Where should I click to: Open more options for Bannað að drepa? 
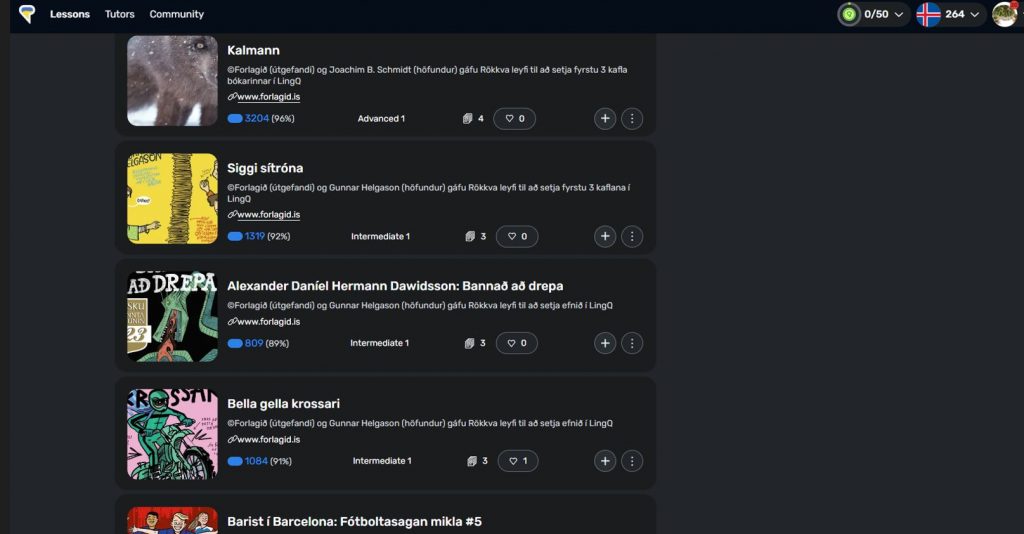pos(632,343)
